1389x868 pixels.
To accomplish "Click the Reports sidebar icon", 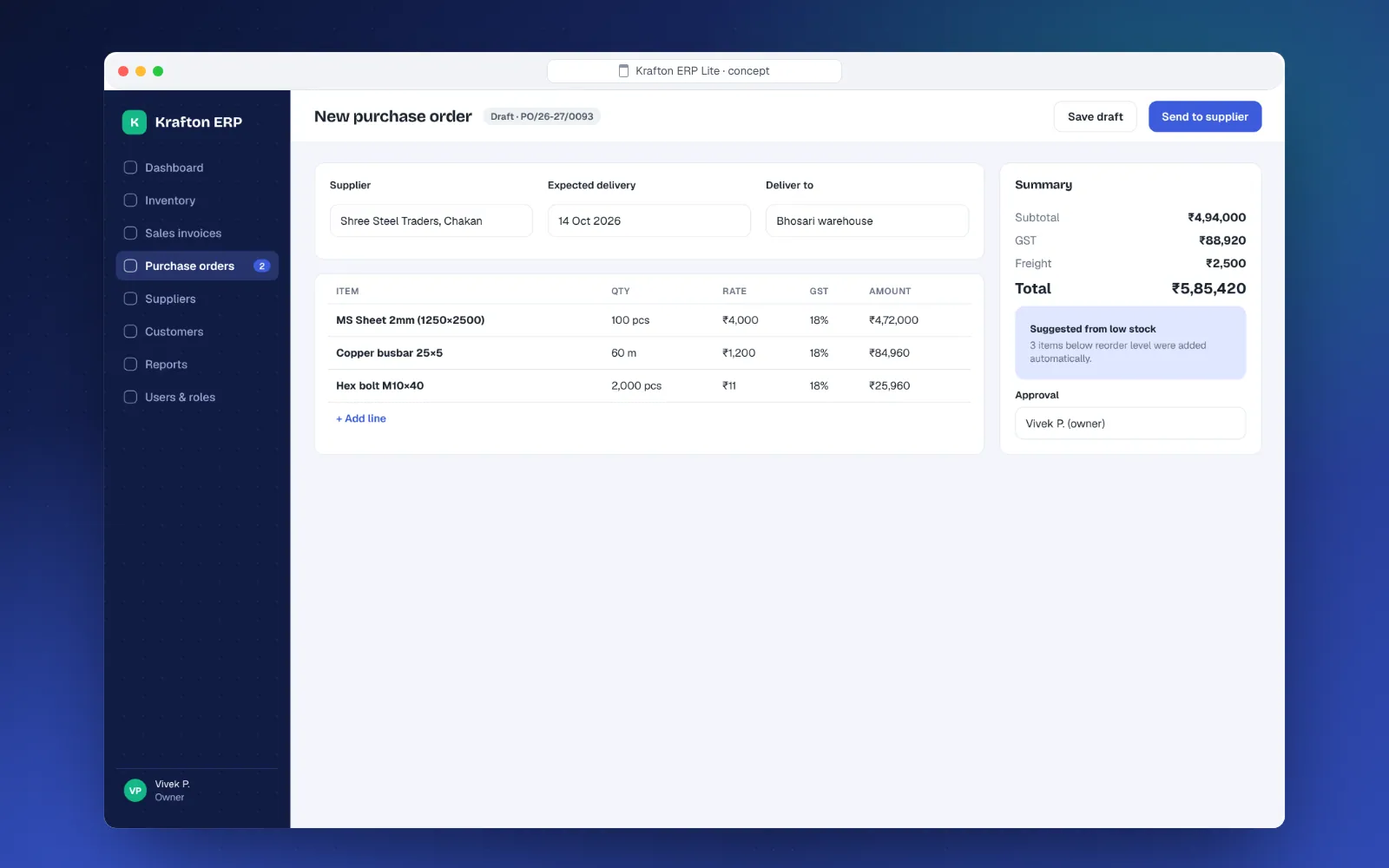I will pyautogui.click(x=130, y=365).
